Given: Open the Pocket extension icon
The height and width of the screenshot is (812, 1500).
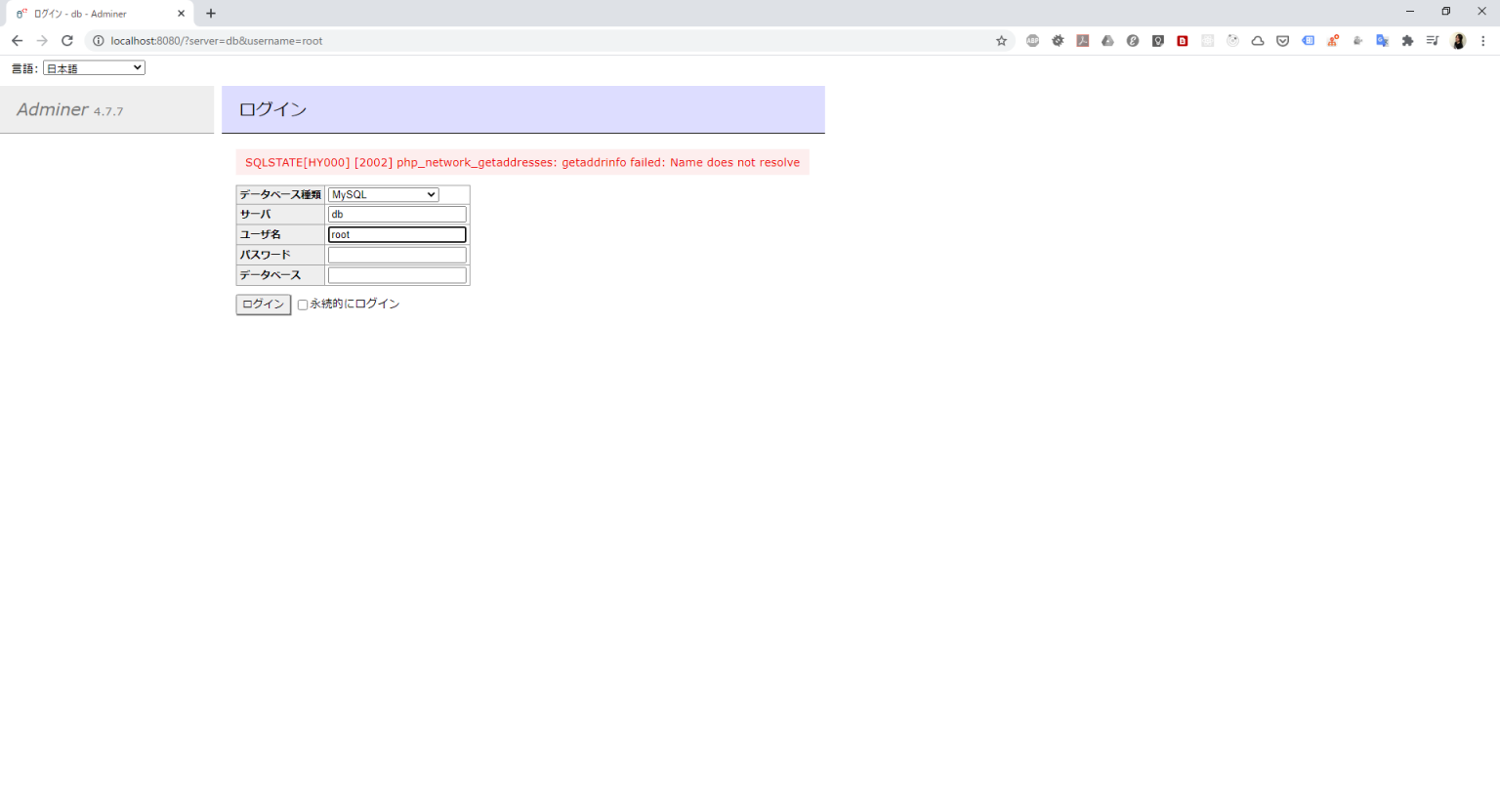Looking at the screenshot, I should [x=1282, y=41].
